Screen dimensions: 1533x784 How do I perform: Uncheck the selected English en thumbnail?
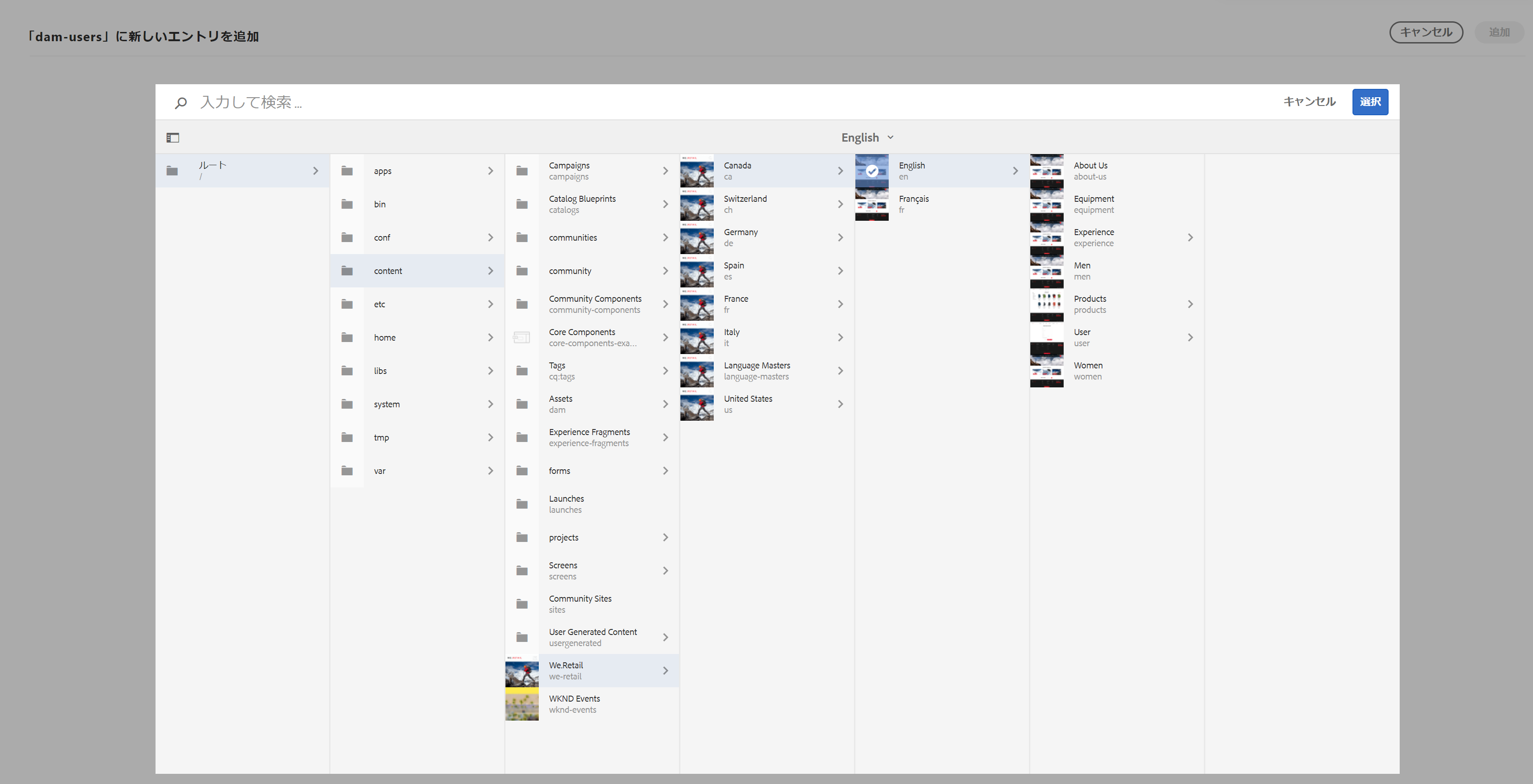[x=872, y=171]
